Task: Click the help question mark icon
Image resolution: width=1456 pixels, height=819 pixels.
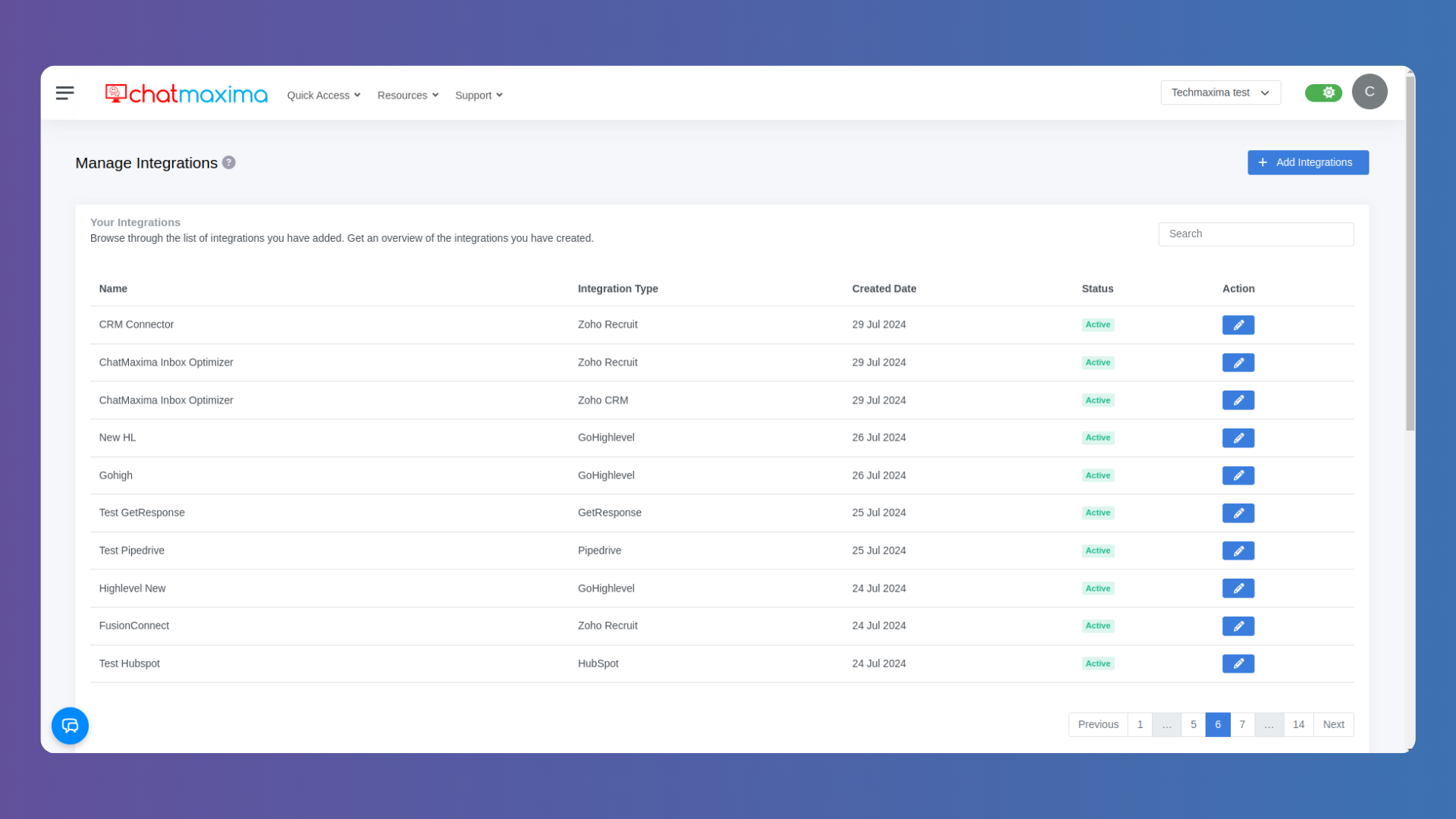Action: (229, 162)
